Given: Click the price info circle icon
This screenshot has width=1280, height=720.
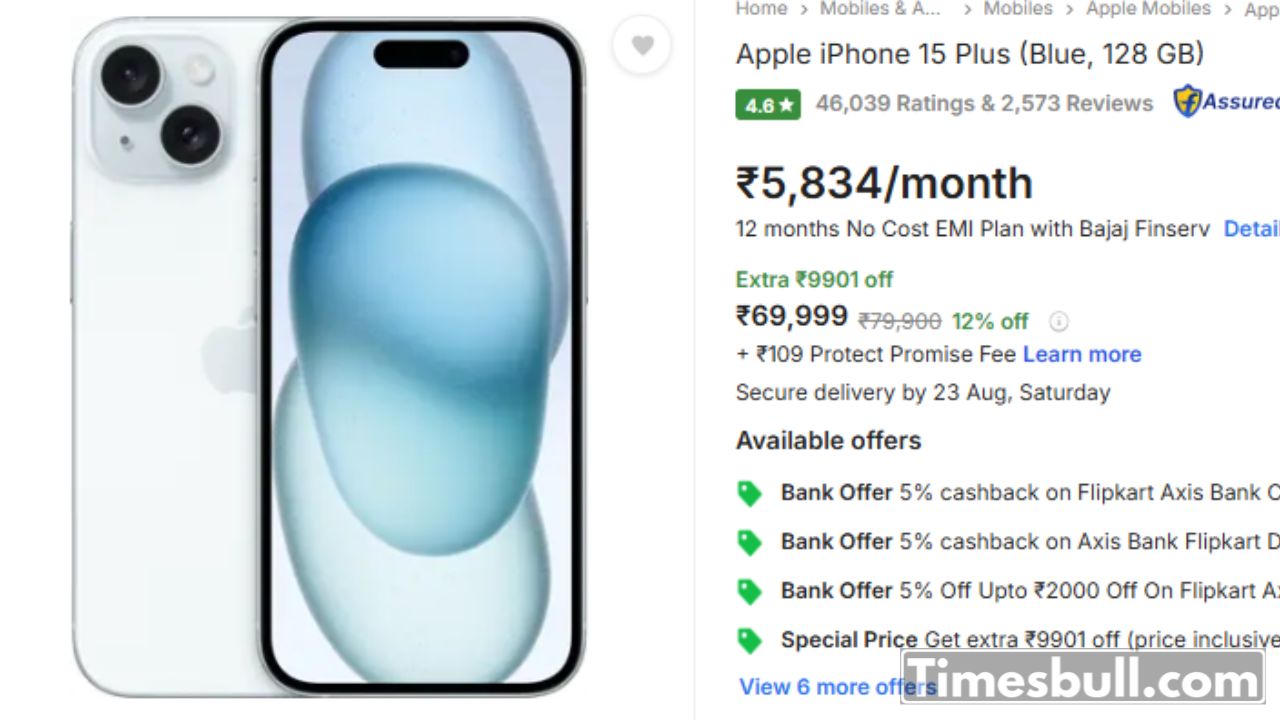Looking at the screenshot, I should click(x=1058, y=321).
